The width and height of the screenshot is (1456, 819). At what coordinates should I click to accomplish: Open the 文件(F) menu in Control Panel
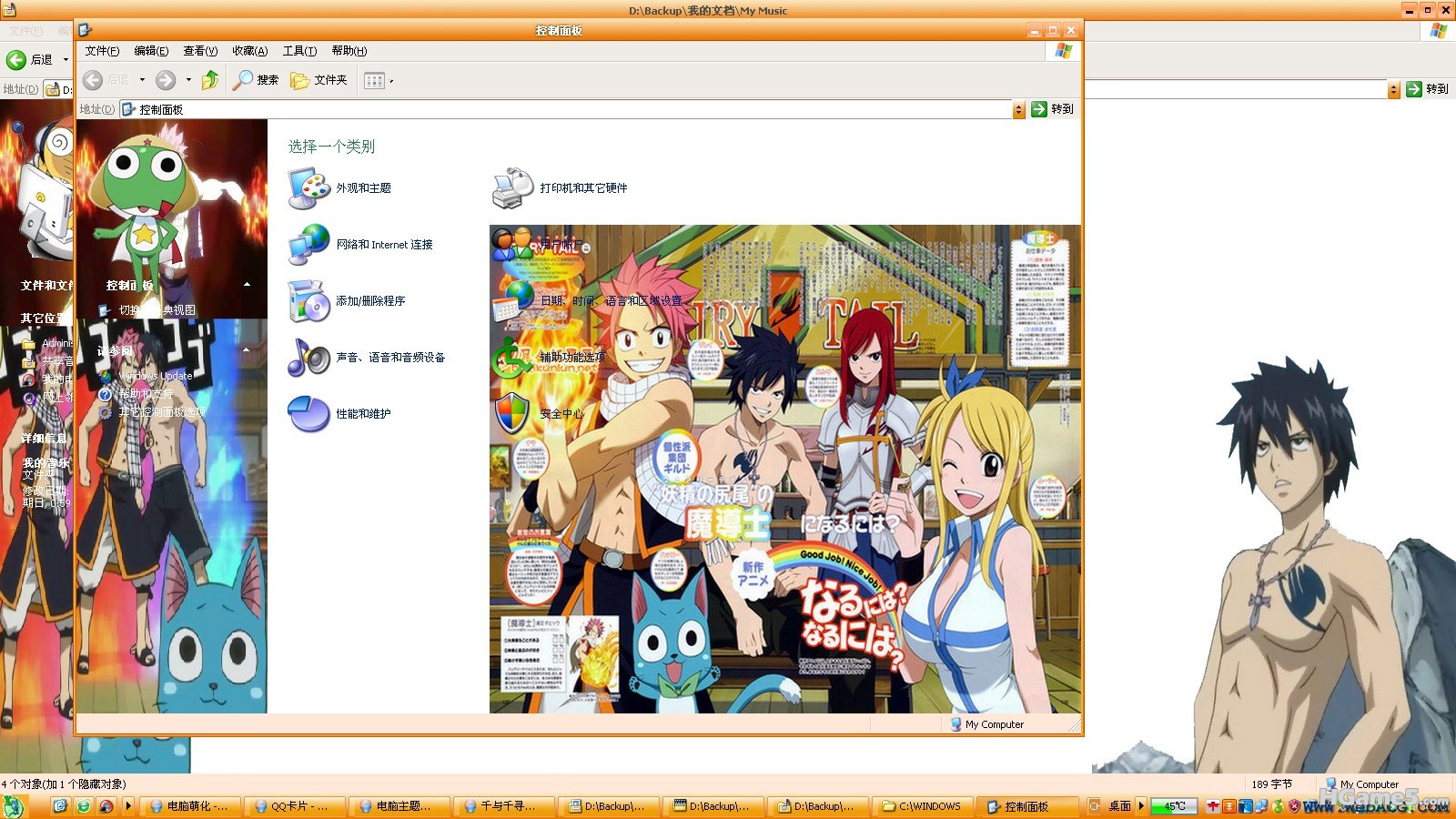coord(102,51)
